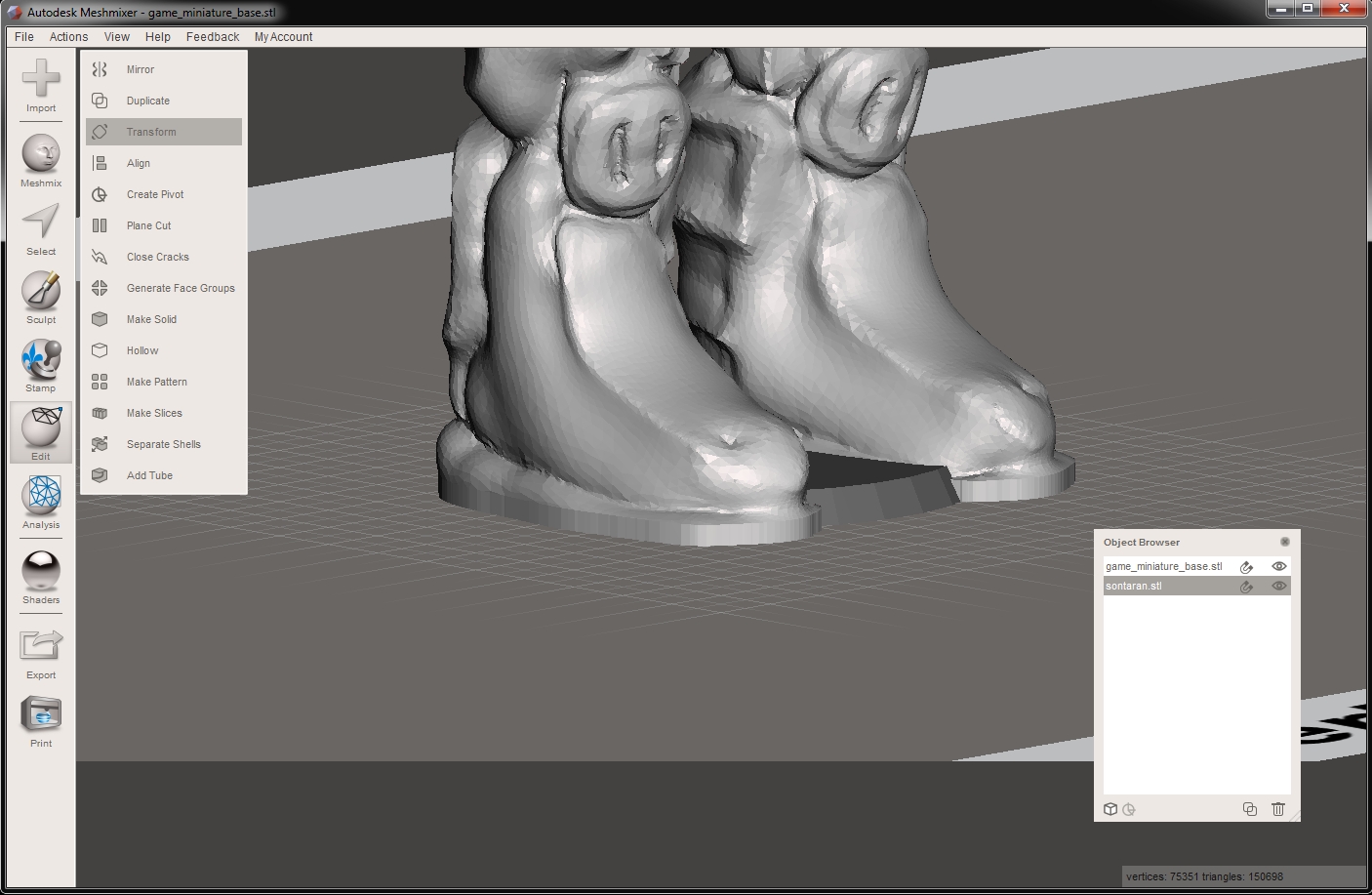Click the Align icon in Edit menu
Screen dimensions: 1372x895
(100, 163)
